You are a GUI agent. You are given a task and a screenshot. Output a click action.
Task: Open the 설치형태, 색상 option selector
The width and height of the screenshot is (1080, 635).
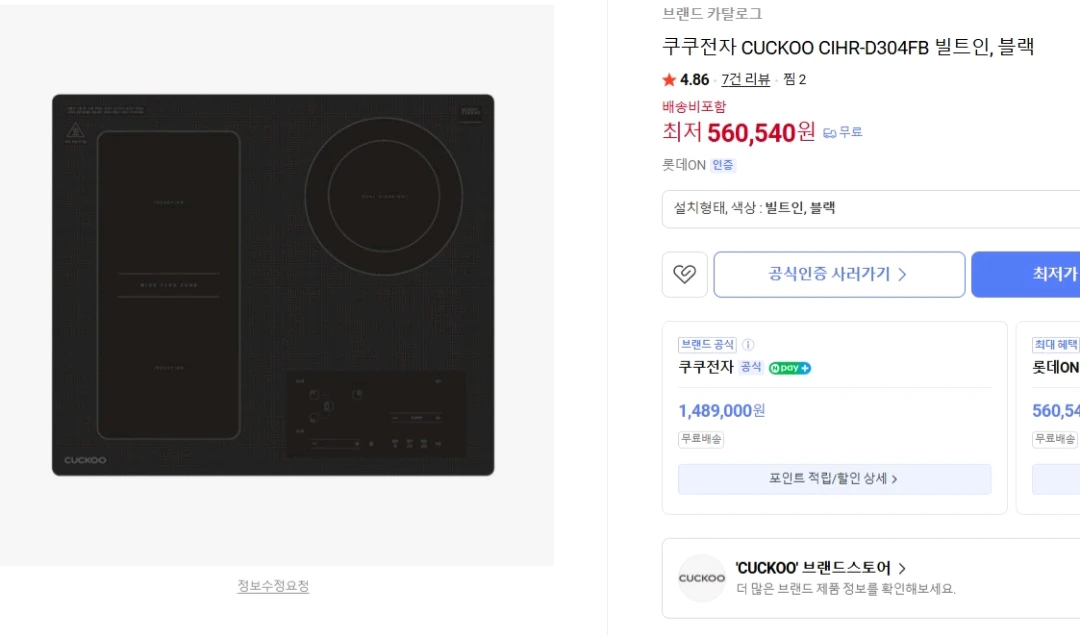click(871, 209)
